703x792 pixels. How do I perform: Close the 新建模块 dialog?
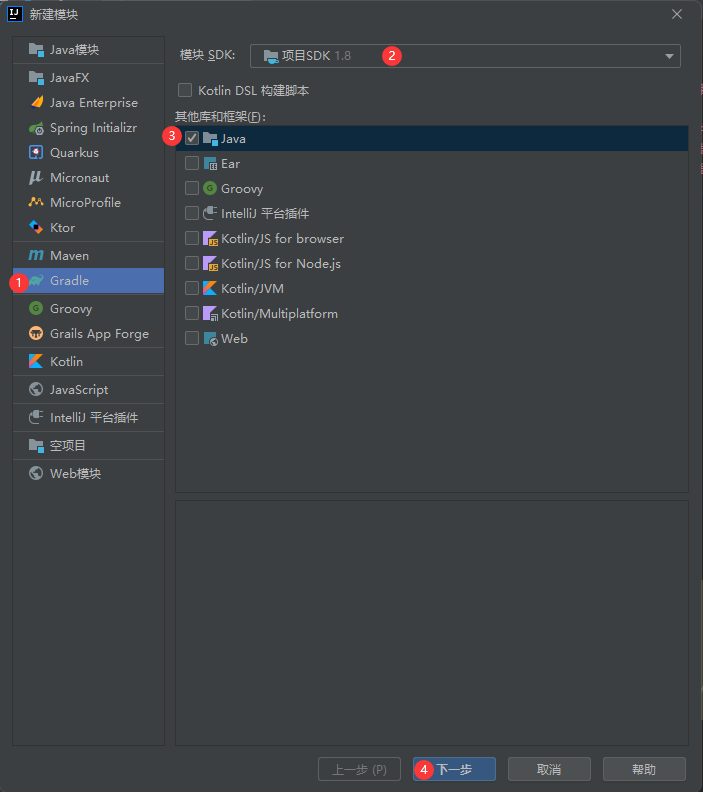coord(677,14)
